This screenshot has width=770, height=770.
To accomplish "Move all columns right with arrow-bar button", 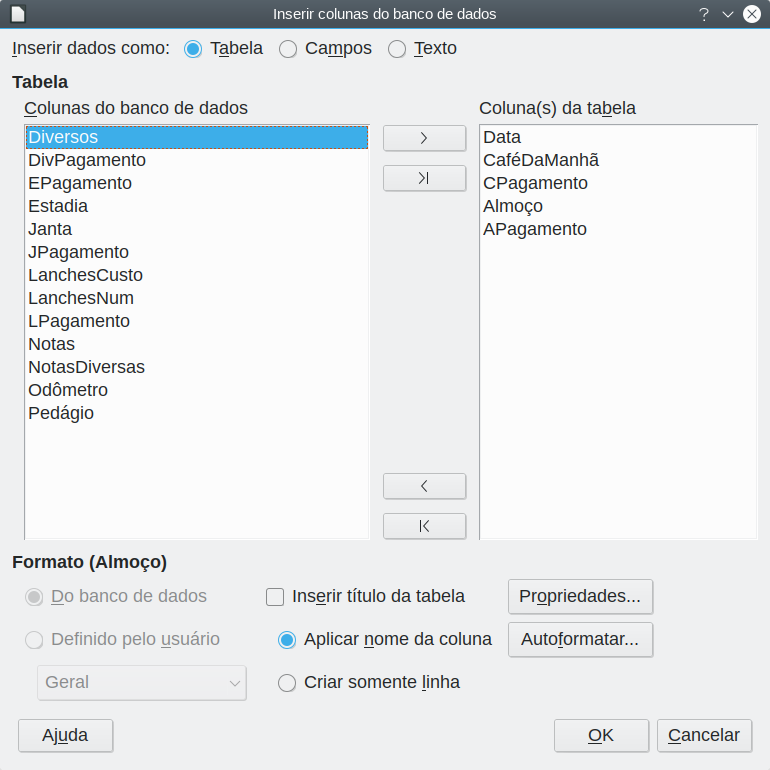I will (424, 178).
